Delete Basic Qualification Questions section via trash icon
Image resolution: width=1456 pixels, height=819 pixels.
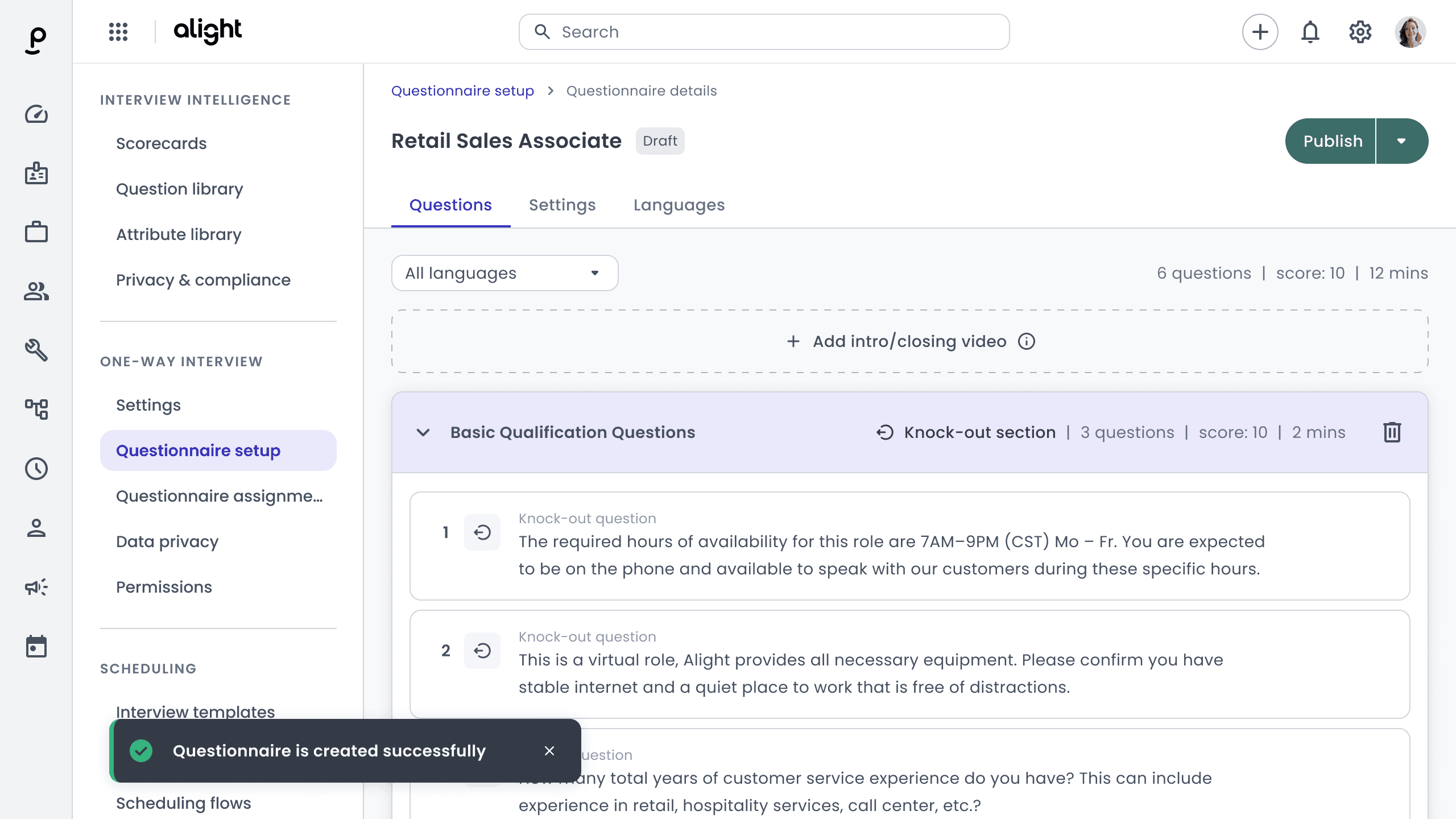1392,432
